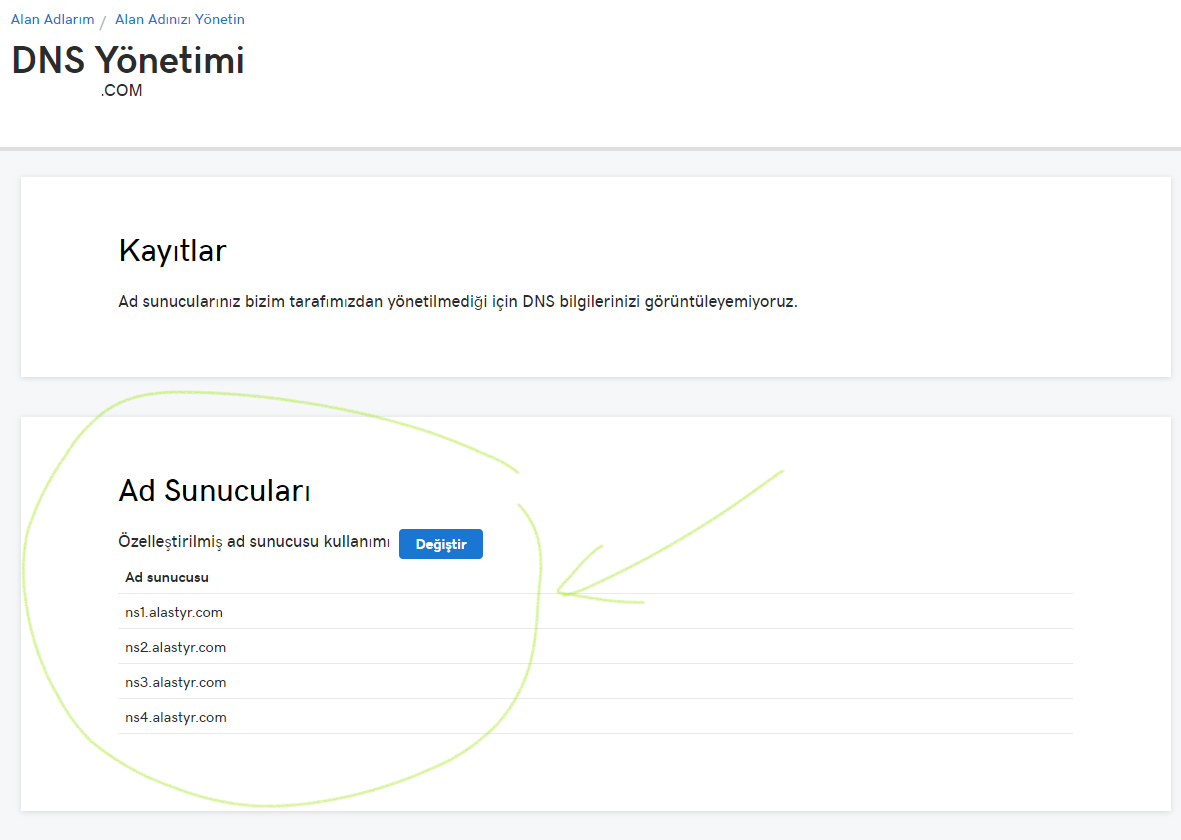Click the message about DNS bilgilerinizi görüntüleyemiyoruz

tap(457, 301)
